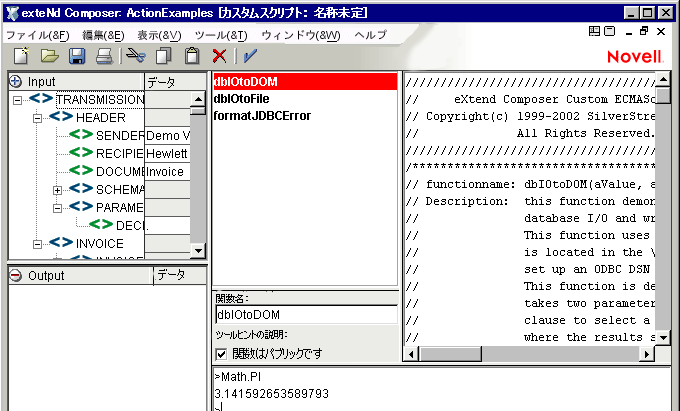Open the ウィンドウ menu
The width and height of the screenshot is (680, 411).
tap(301, 35)
